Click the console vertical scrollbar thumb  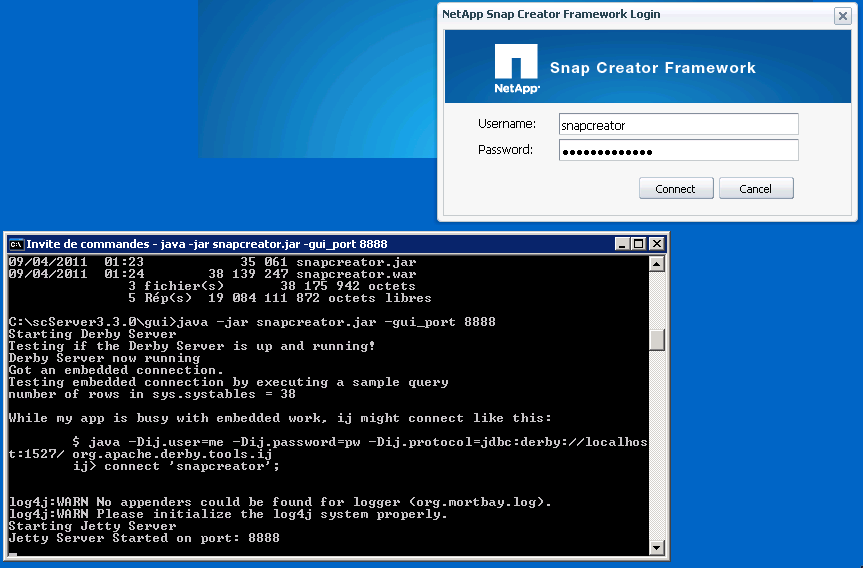(656, 340)
